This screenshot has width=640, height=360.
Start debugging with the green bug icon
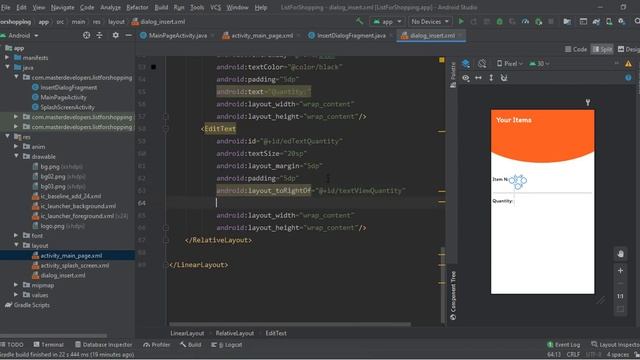pyautogui.click(x=499, y=21)
